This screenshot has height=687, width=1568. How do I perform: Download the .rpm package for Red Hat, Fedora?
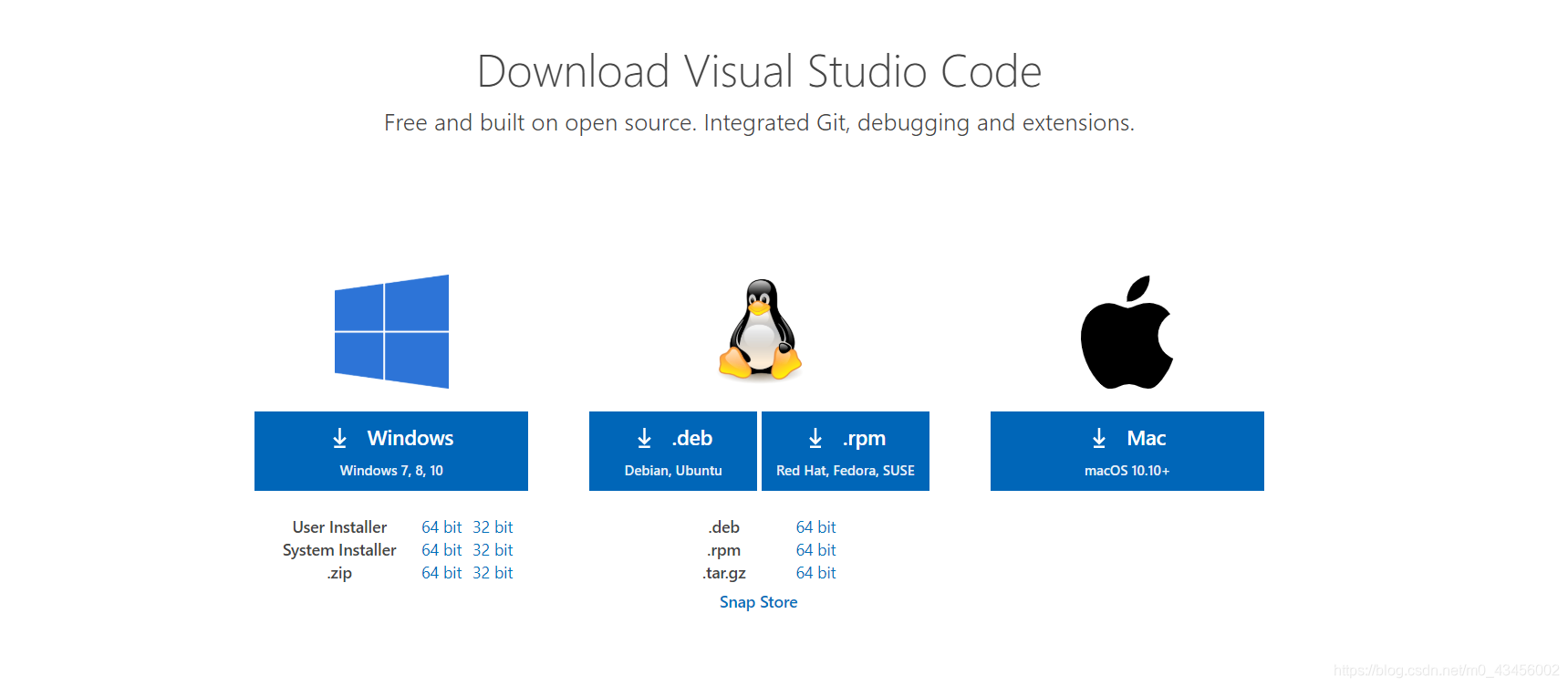click(846, 451)
